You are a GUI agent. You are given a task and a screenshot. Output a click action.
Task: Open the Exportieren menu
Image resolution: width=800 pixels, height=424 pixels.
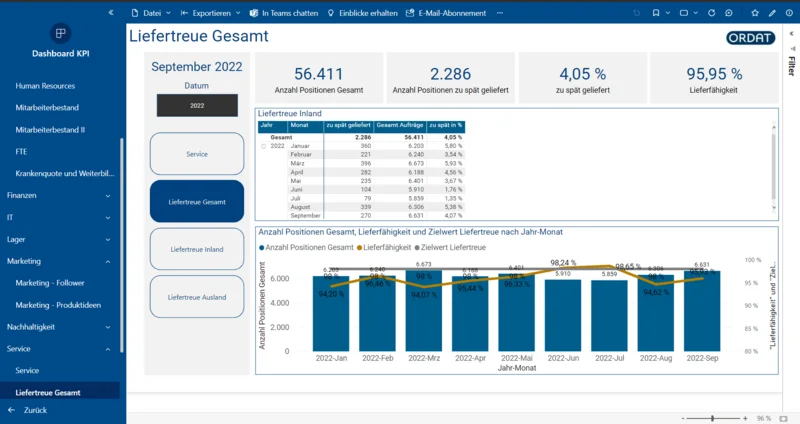(210, 13)
